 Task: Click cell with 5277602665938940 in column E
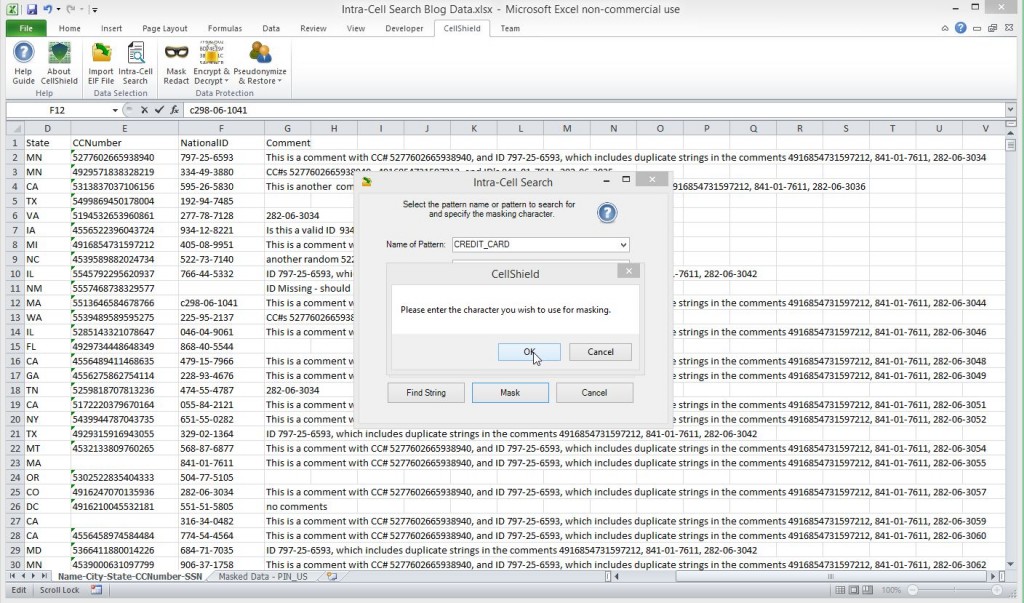click(124, 157)
